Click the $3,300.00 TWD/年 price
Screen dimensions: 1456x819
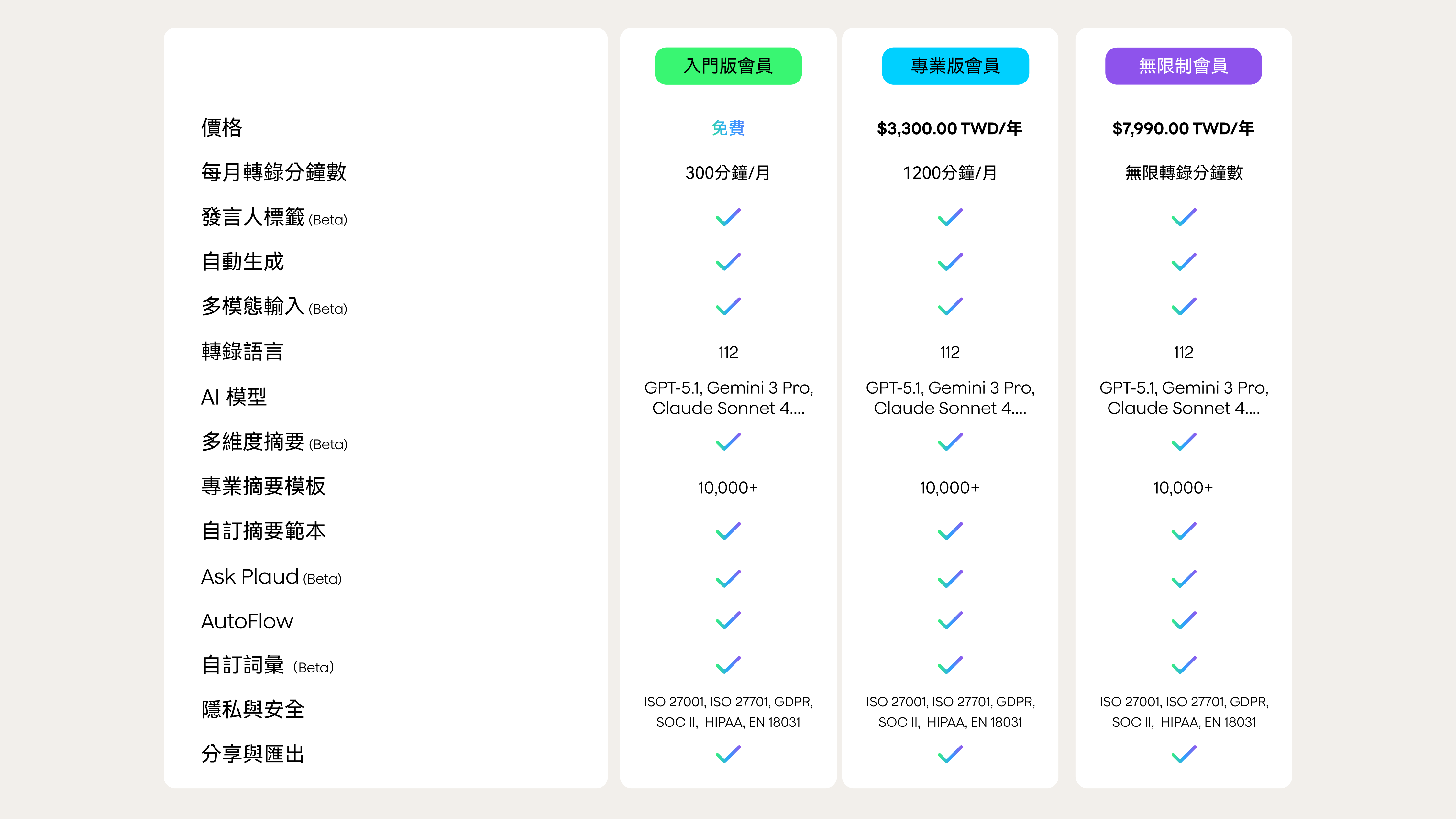[x=950, y=128]
